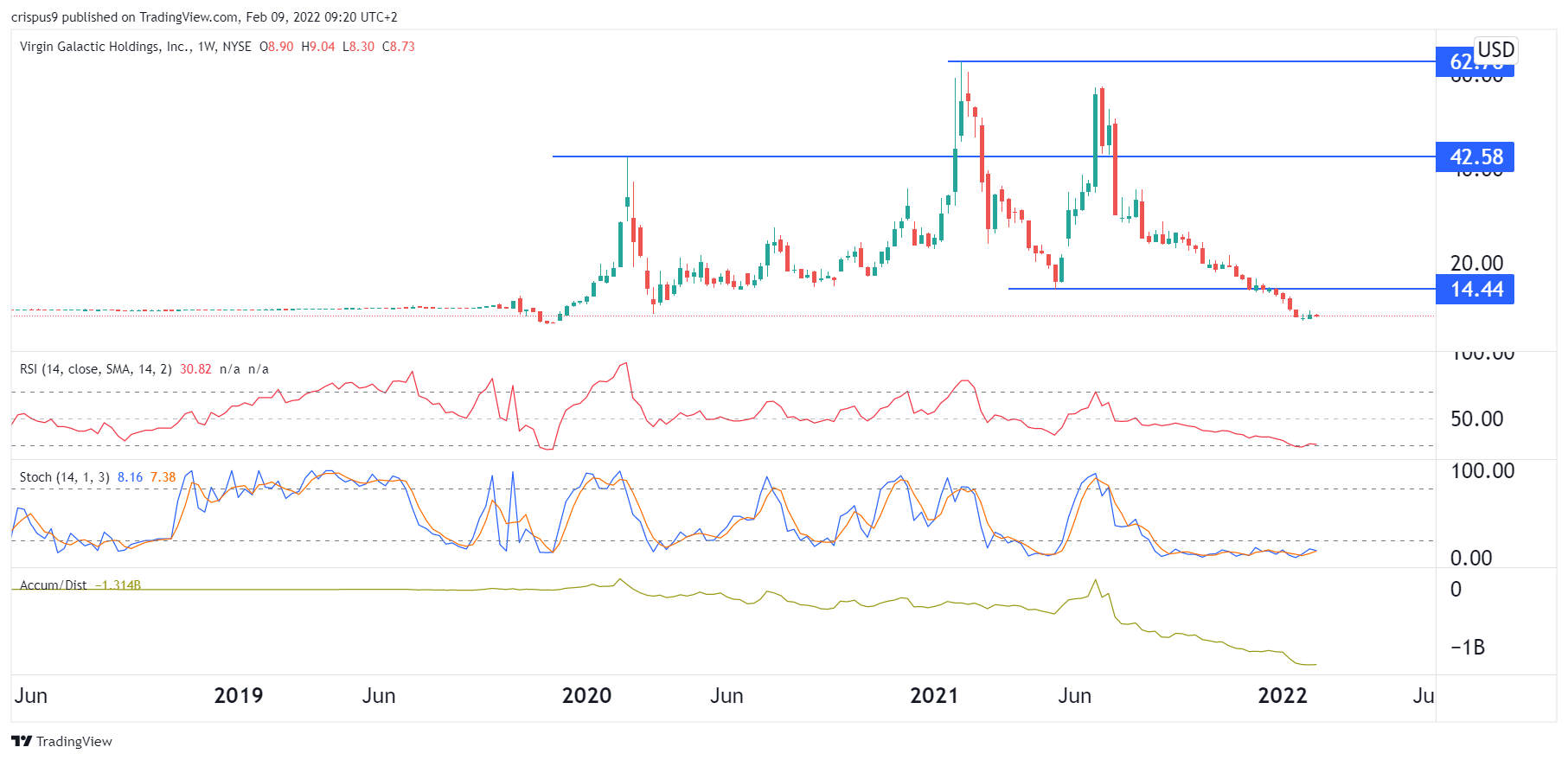
Task: Click the 2019 label on the time axis
Action: (x=238, y=696)
